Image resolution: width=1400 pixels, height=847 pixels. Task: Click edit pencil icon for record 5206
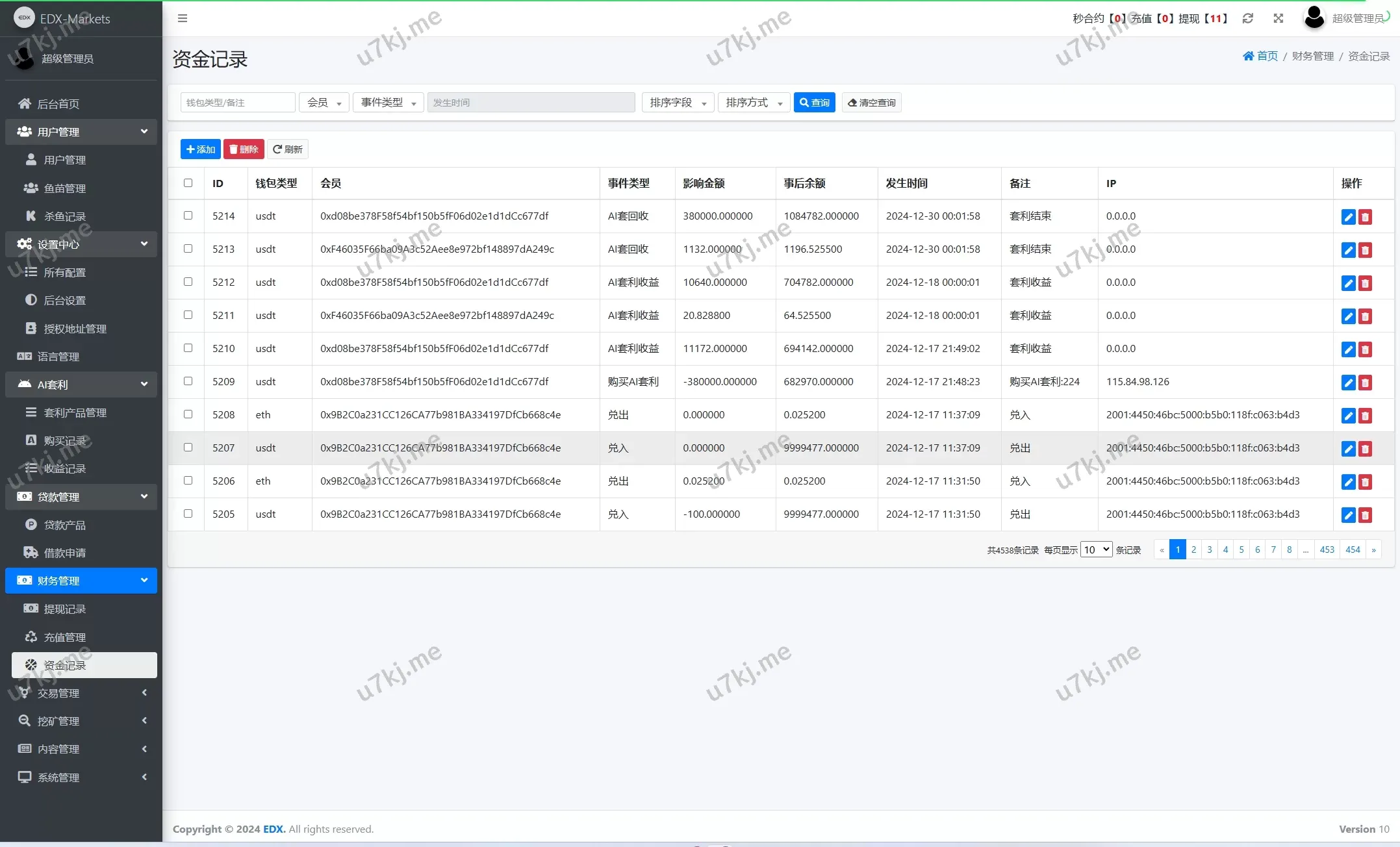point(1348,482)
